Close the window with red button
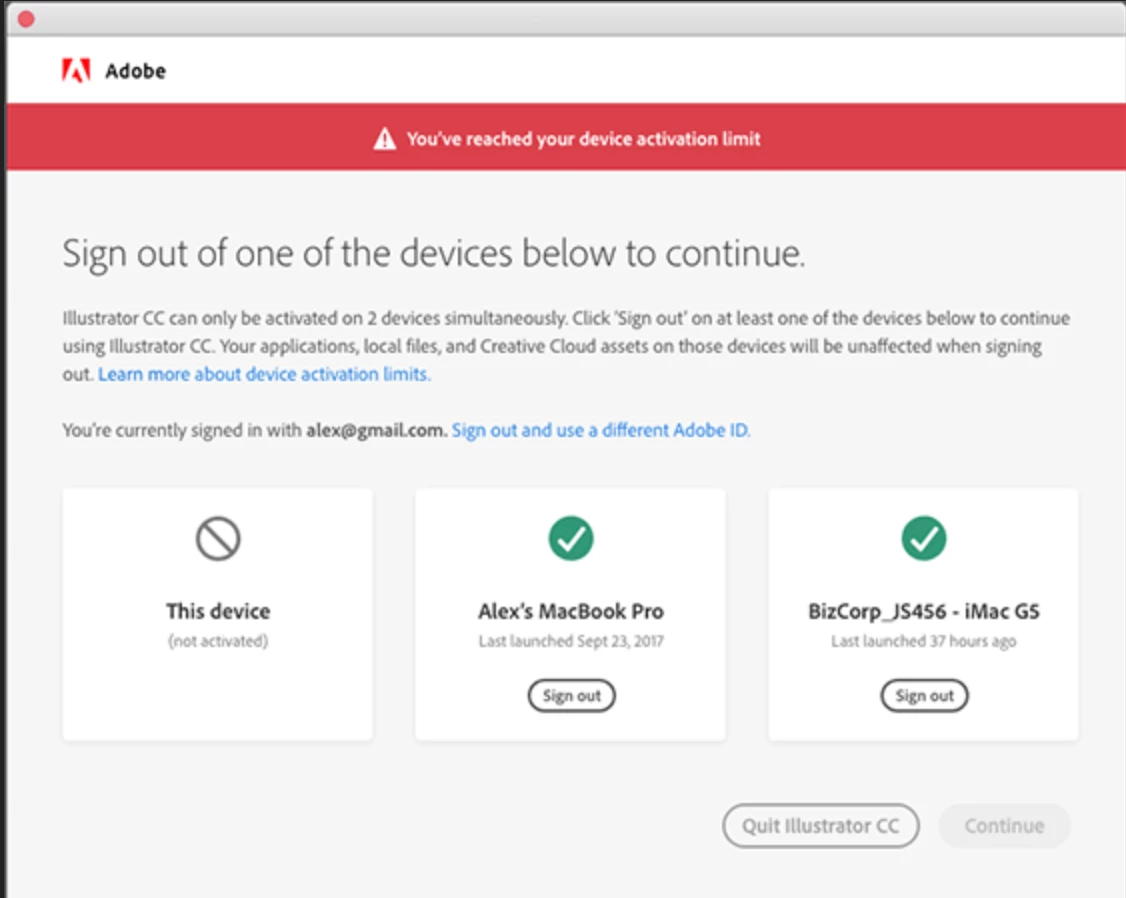 (x=27, y=19)
